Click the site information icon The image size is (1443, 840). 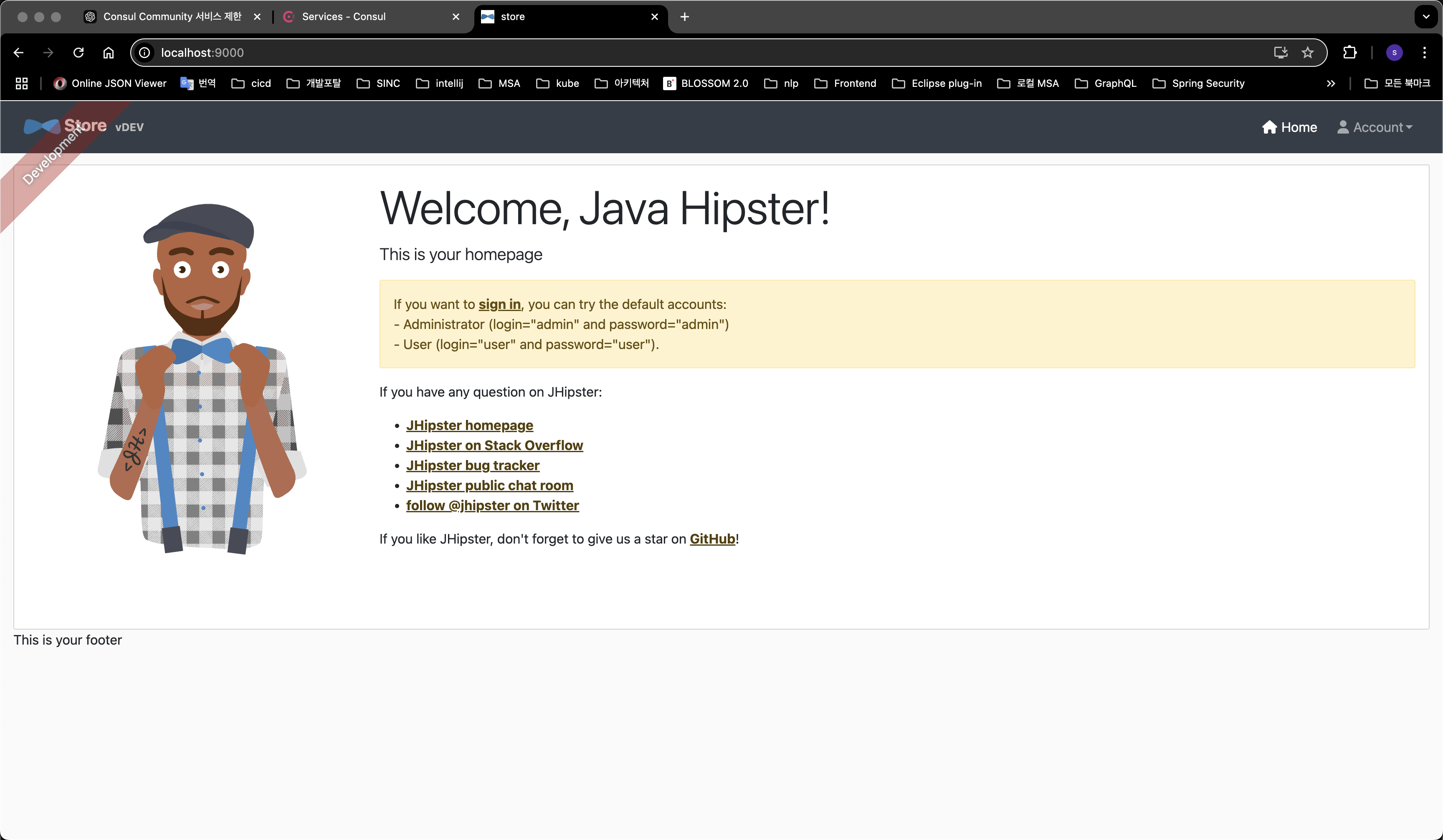(145, 53)
